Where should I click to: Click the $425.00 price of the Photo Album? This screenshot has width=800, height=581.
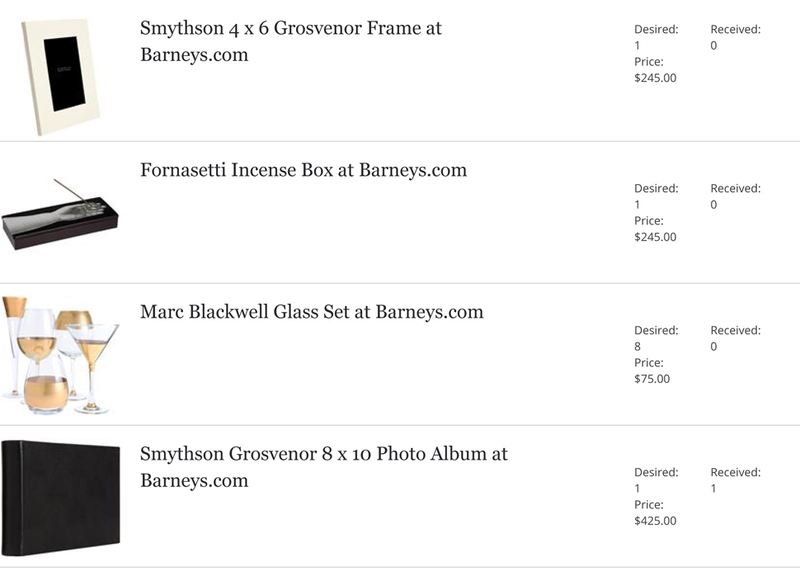pyautogui.click(x=655, y=521)
